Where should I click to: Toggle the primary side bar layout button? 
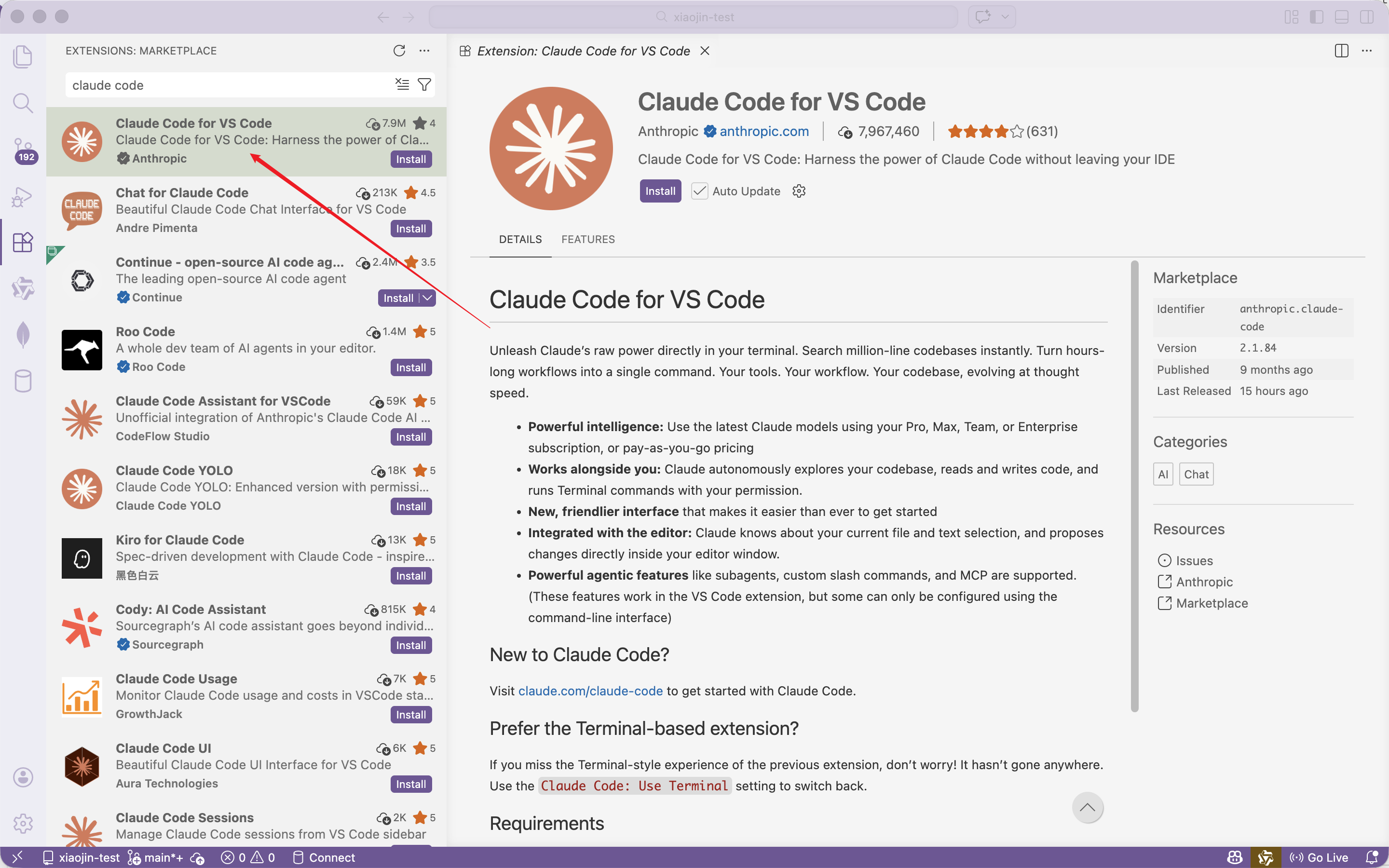(x=1316, y=17)
